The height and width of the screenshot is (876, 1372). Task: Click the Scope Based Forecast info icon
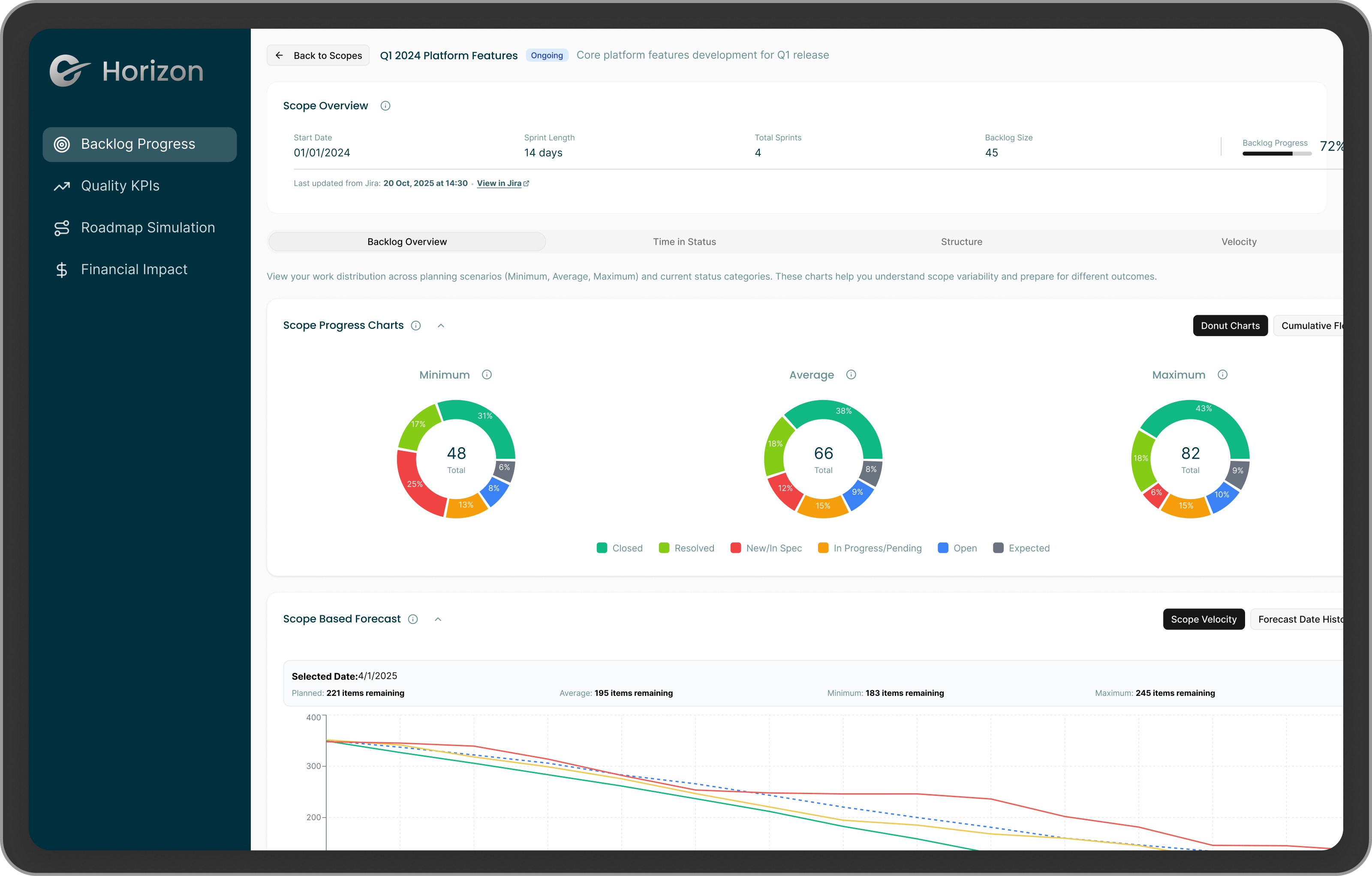(413, 620)
